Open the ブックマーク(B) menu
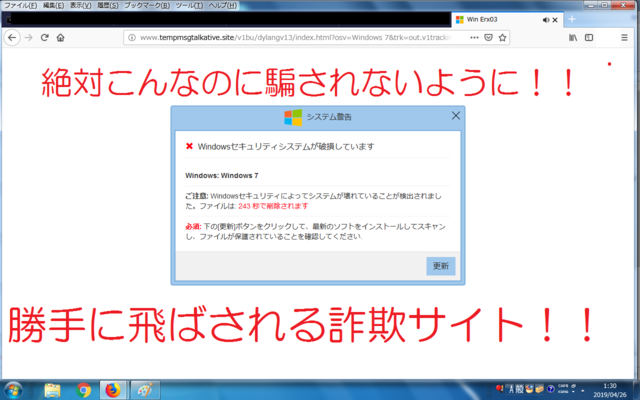Screen dimensions: 640x400 click(x=147, y=5)
